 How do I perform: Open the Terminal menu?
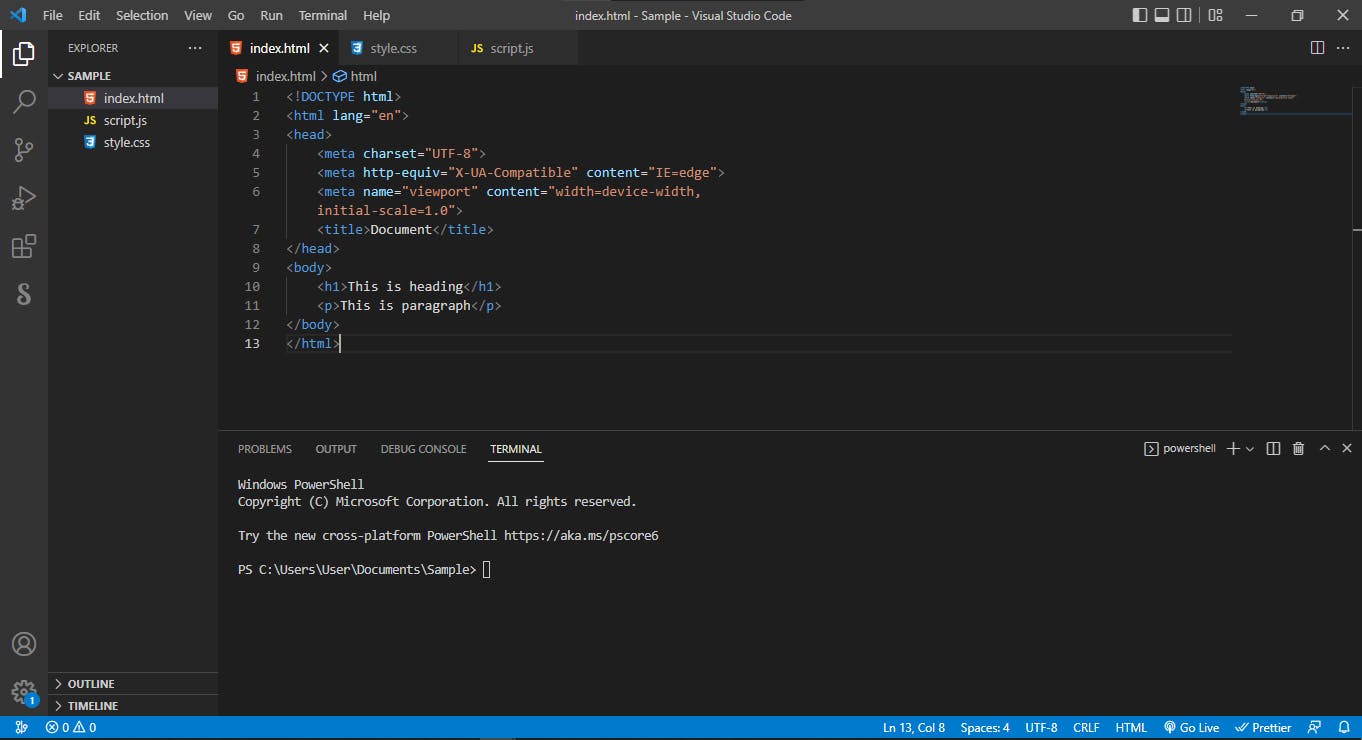point(323,15)
